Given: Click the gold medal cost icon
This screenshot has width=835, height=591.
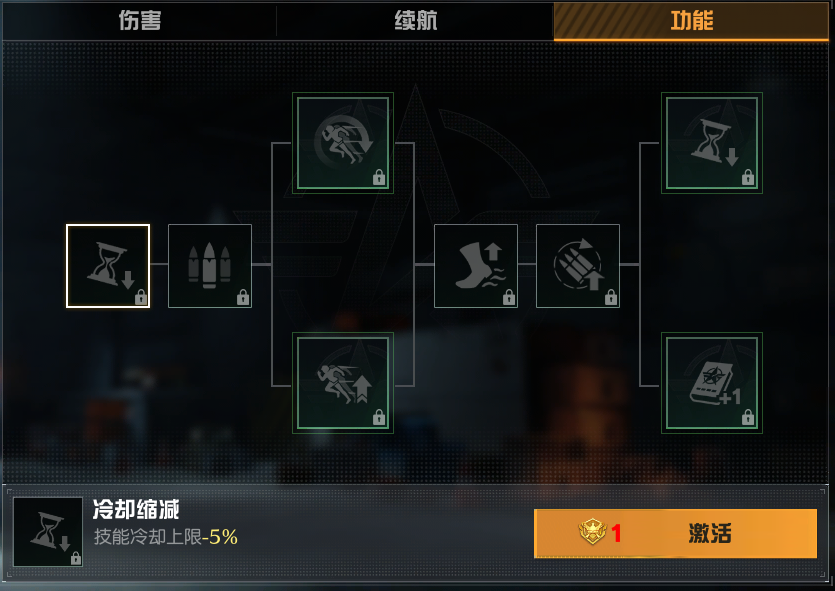Looking at the screenshot, I should (592, 532).
